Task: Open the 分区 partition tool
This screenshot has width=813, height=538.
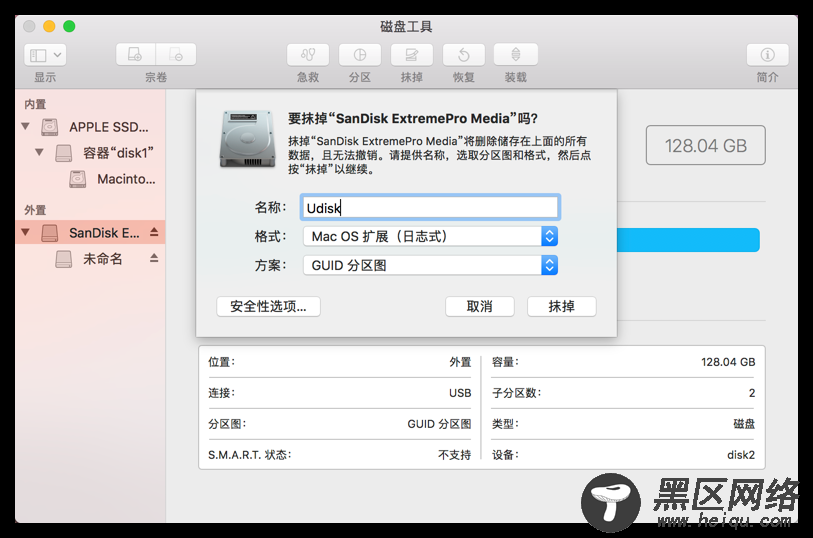Action: [x=360, y=54]
